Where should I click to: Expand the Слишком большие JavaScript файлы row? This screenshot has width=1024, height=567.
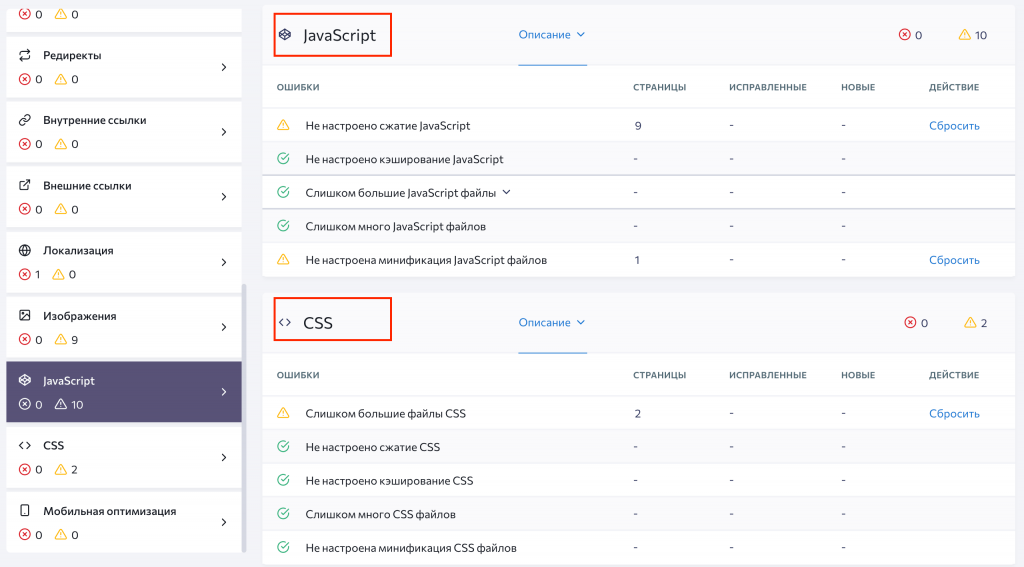506,192
